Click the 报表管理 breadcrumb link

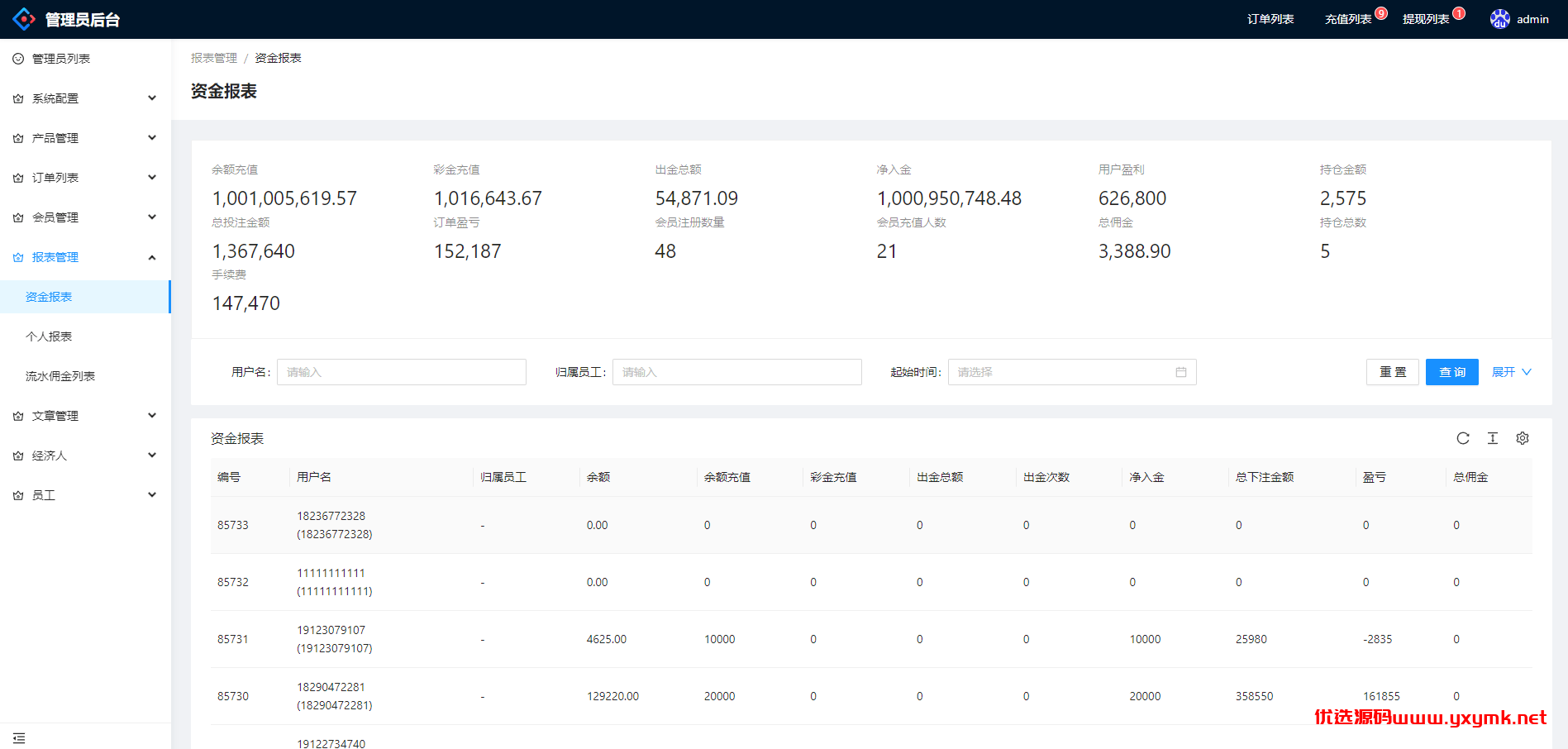214,58
